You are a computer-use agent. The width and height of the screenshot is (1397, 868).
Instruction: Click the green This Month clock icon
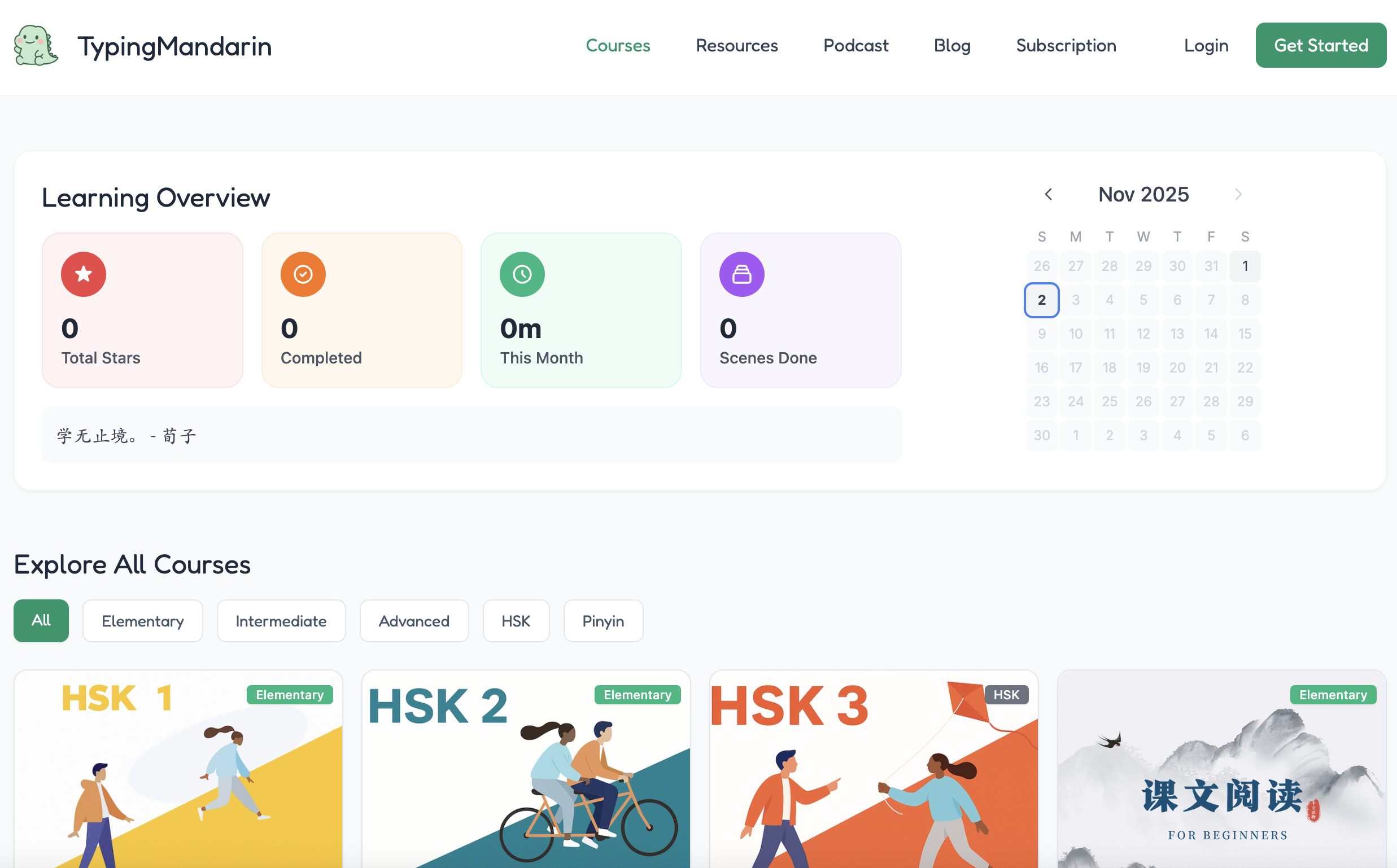[x=522, y=274]
